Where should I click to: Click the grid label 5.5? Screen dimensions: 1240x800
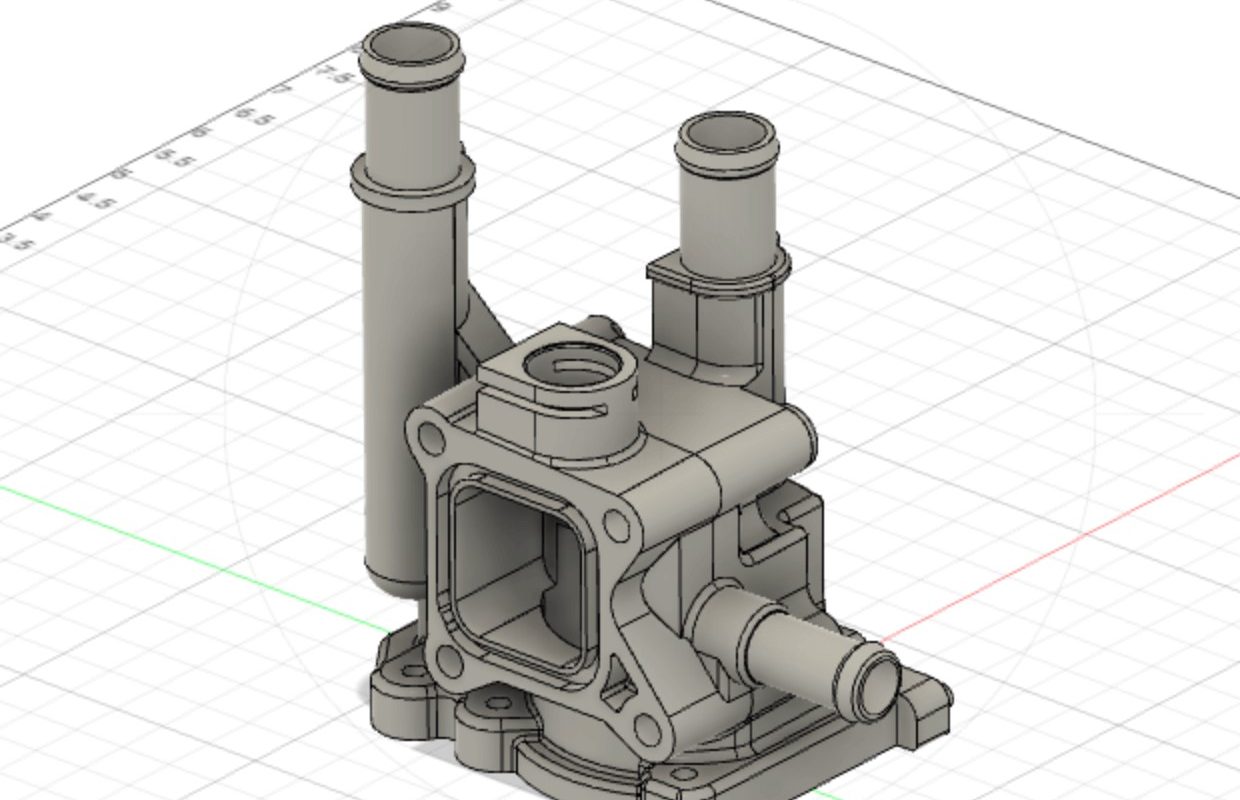click(175, 157)
